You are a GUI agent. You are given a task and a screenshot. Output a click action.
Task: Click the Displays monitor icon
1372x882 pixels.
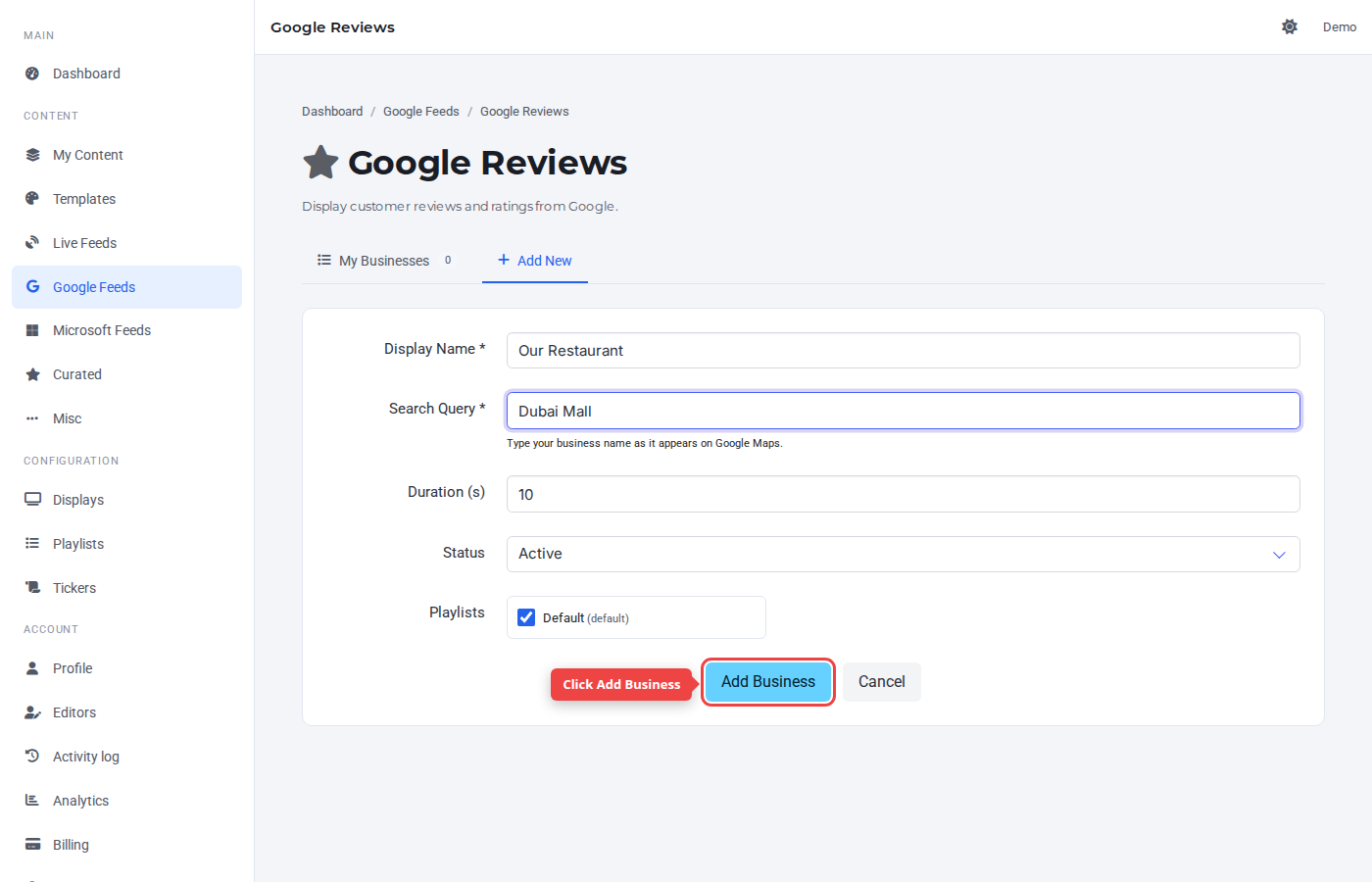point(32,500)
